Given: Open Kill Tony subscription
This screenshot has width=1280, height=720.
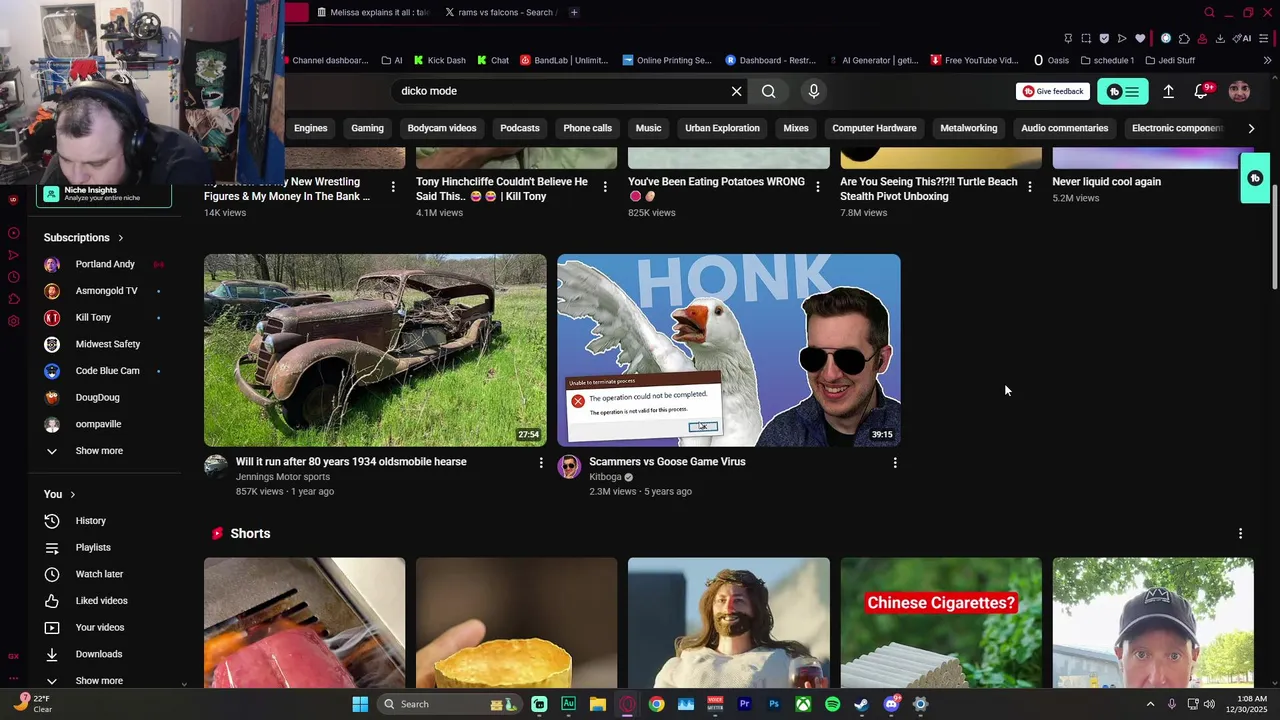Looking at the screenshot, I should [104, 318].
